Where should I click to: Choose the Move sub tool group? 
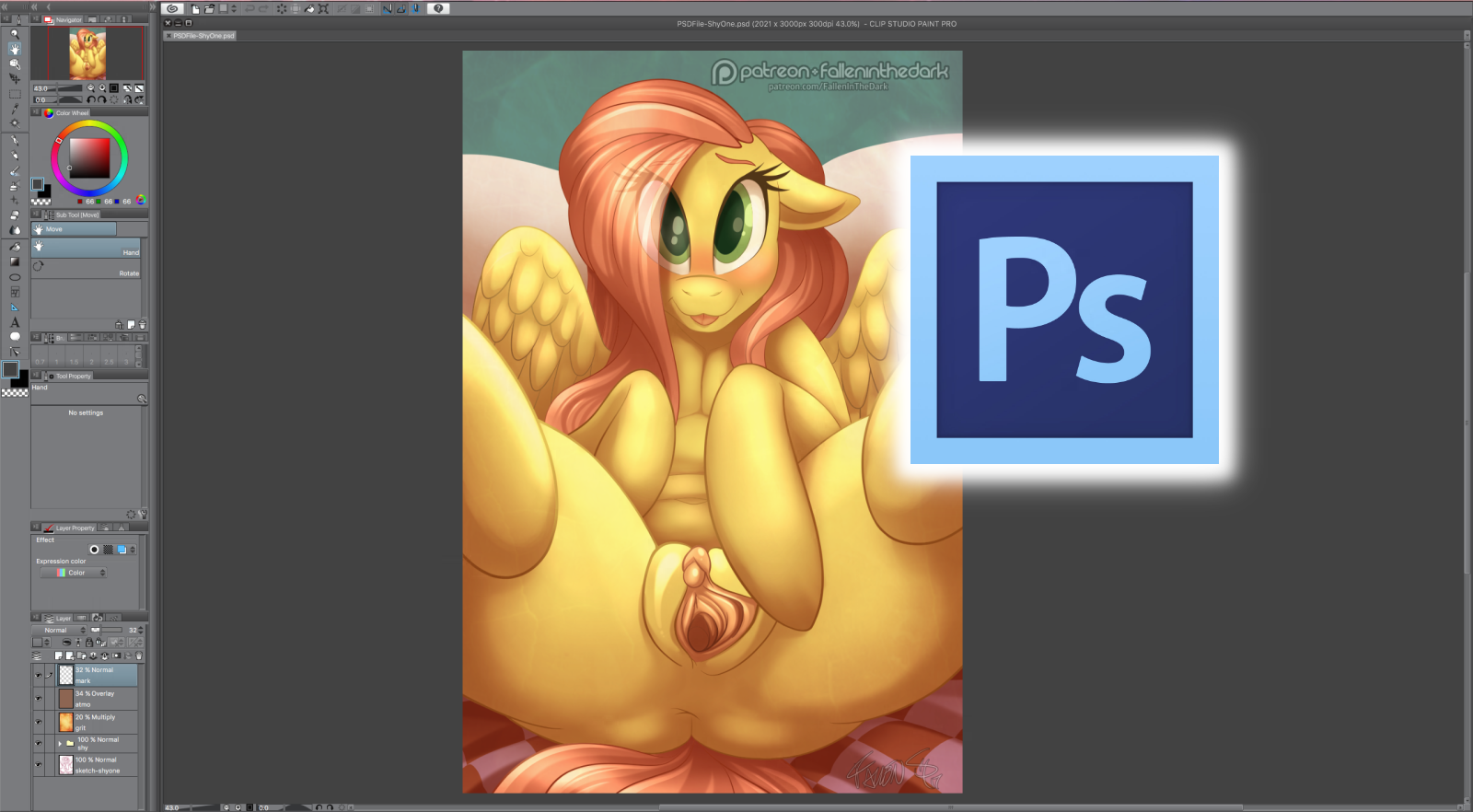pyautogui.click(x=75, y=229)
